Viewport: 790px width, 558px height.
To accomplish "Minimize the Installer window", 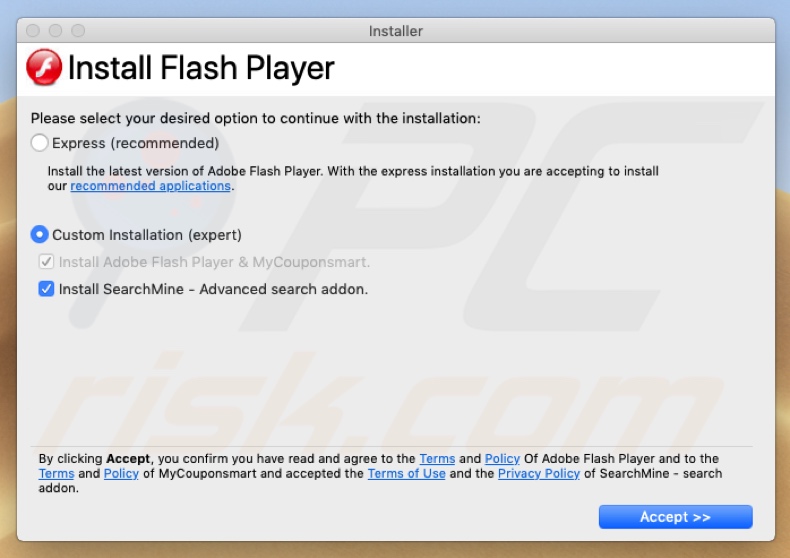I will [x=56, y=31].
